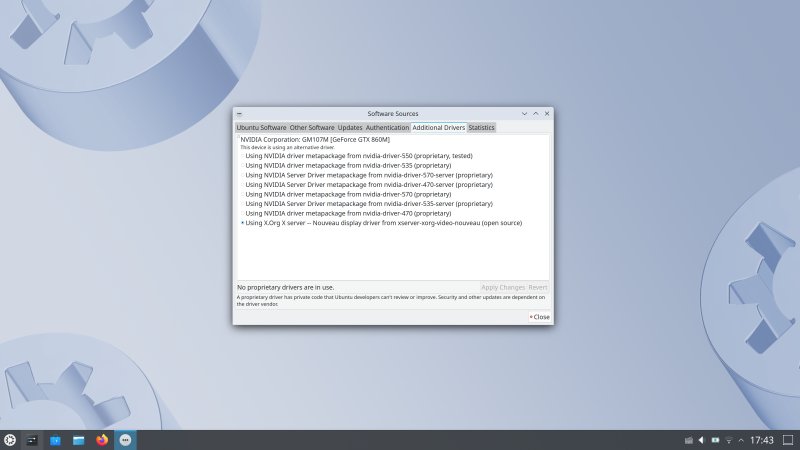Select the Additional Drivers tab

click(x=439, y=128)
